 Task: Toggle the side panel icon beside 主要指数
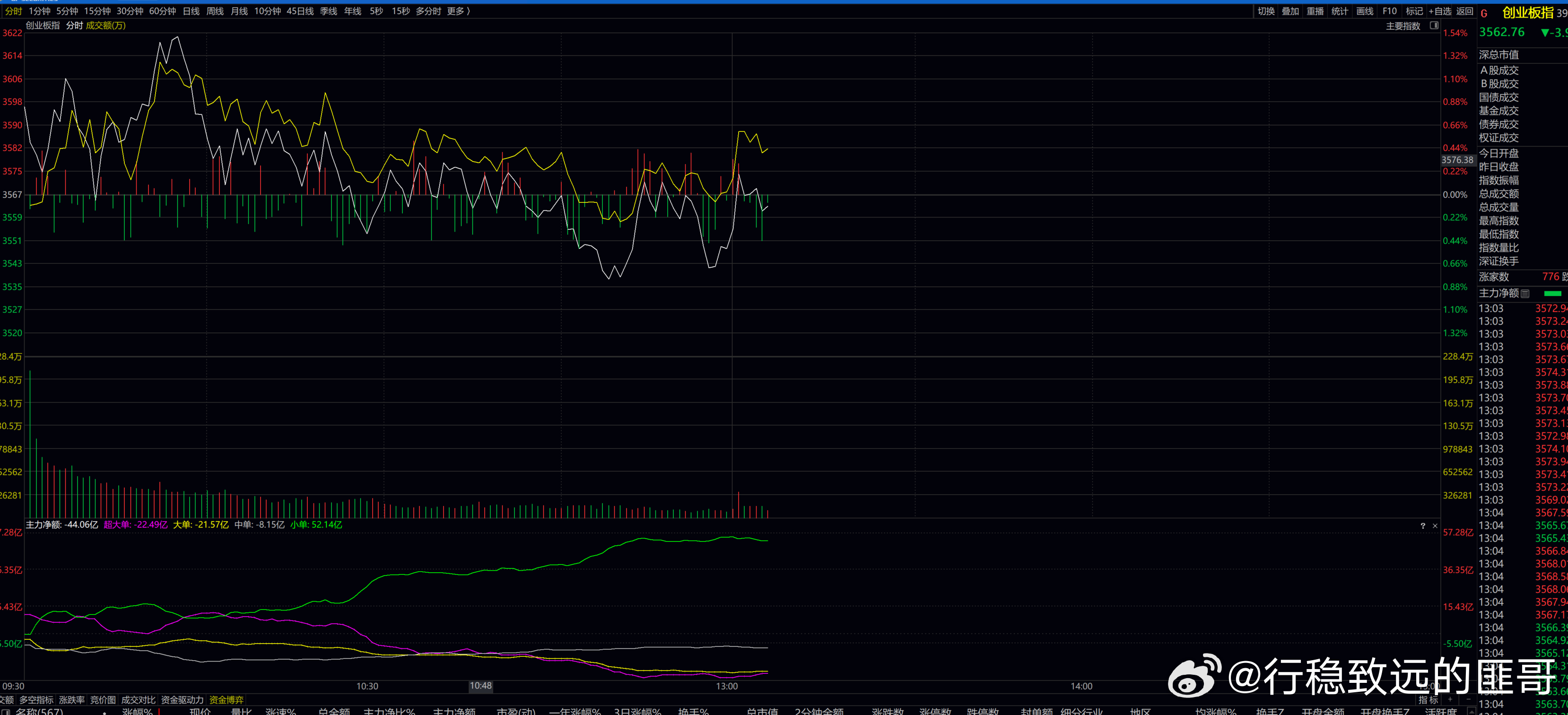pos(1434,26)
